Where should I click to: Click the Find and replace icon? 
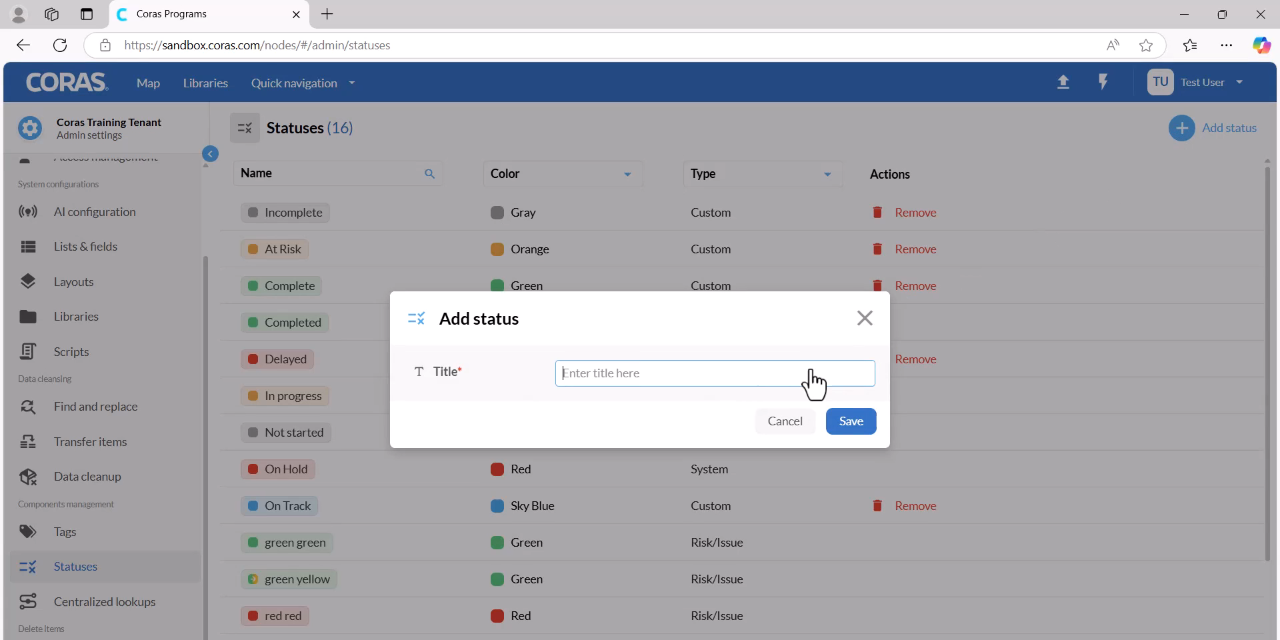[x=28, y=407]
